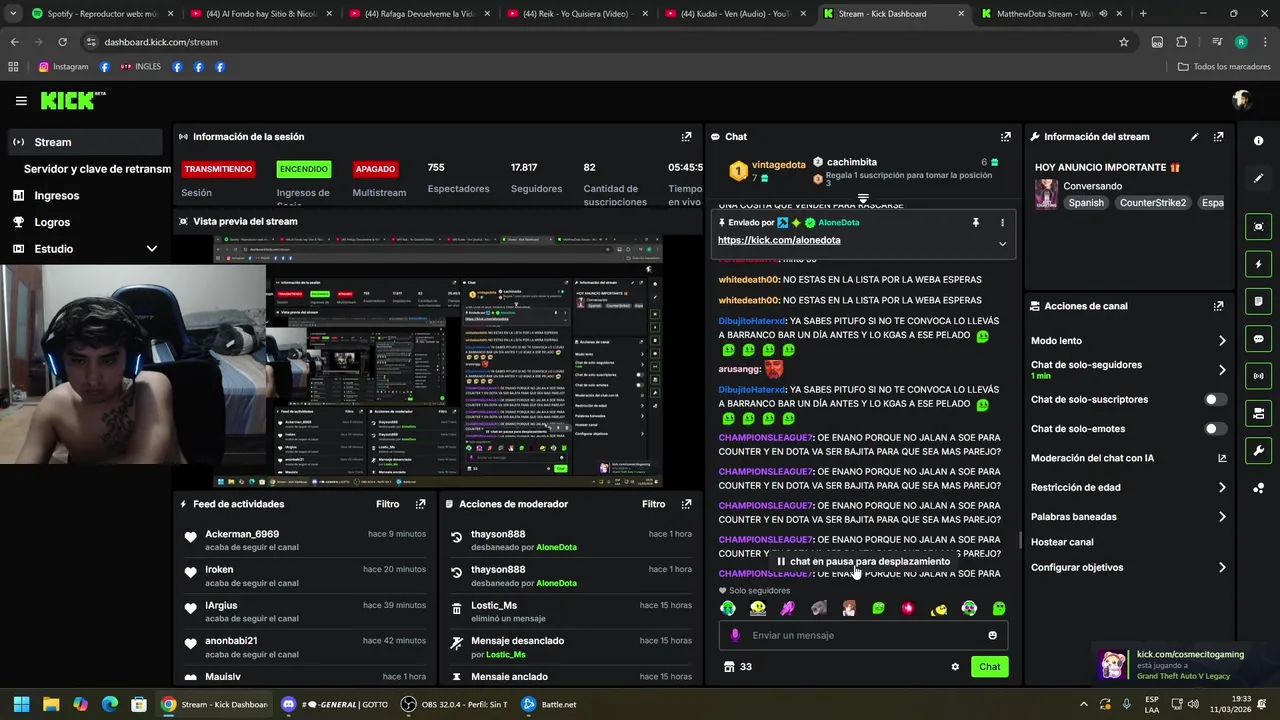The height and width of the screenshot is (720, 1280).
Task: Expand Restricción de edad options
Action: point(1222,488)
